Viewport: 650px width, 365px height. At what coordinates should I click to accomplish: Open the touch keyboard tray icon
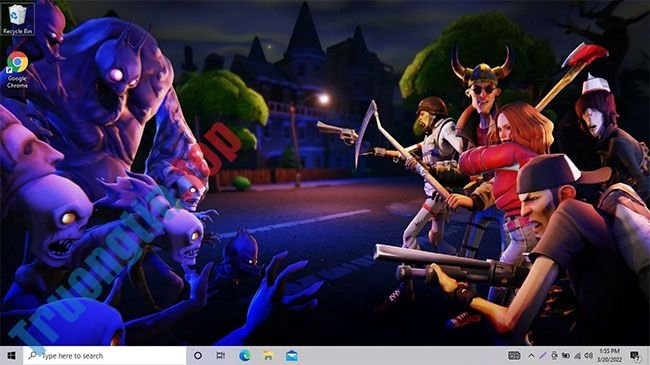pos(514,355)
